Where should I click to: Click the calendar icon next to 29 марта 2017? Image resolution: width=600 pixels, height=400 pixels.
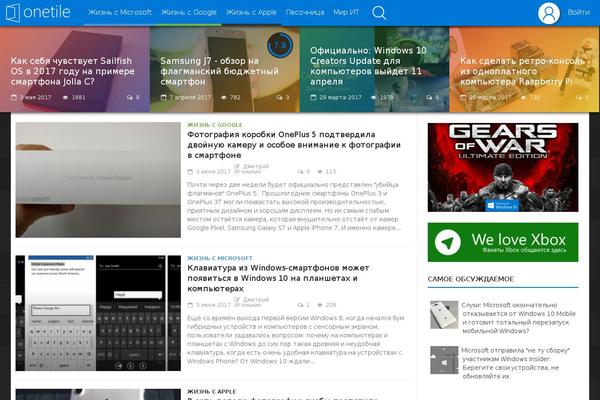click(x=313, y=97)
